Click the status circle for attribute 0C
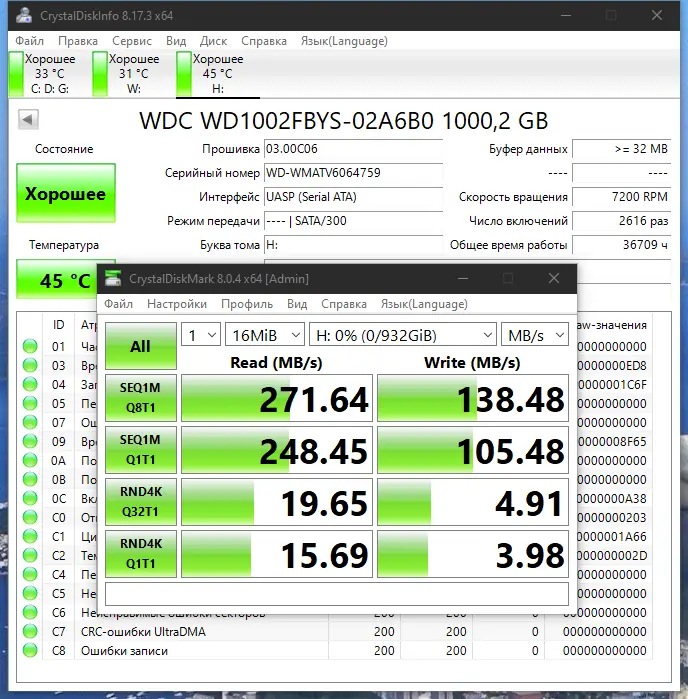This screenshot has height=699, width=688. pos(30,498)
